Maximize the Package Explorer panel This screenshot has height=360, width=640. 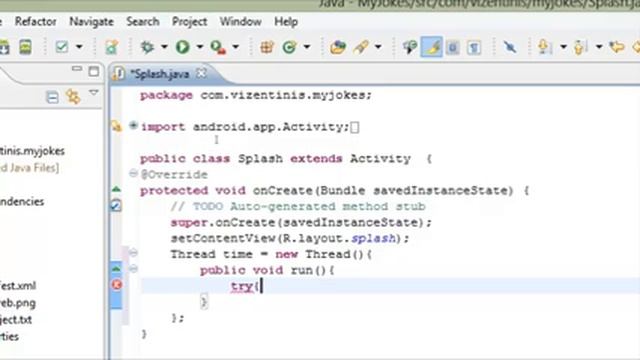pos(94,71)
